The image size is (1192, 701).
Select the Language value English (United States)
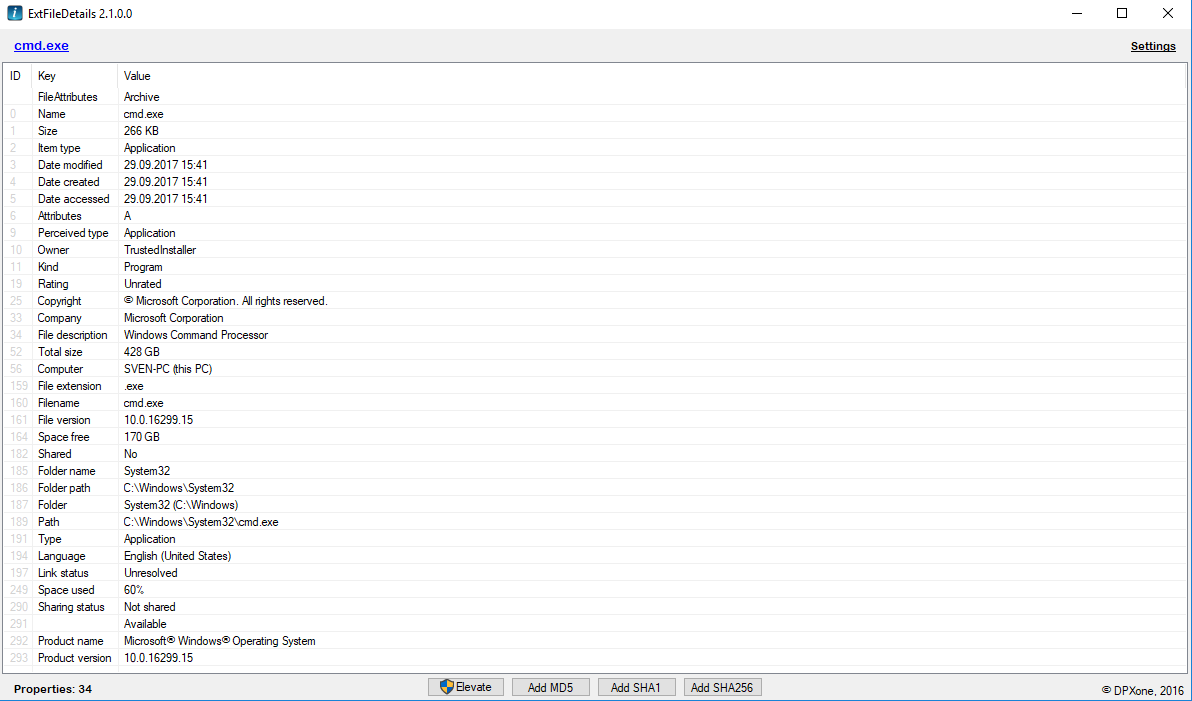[177, 556]
